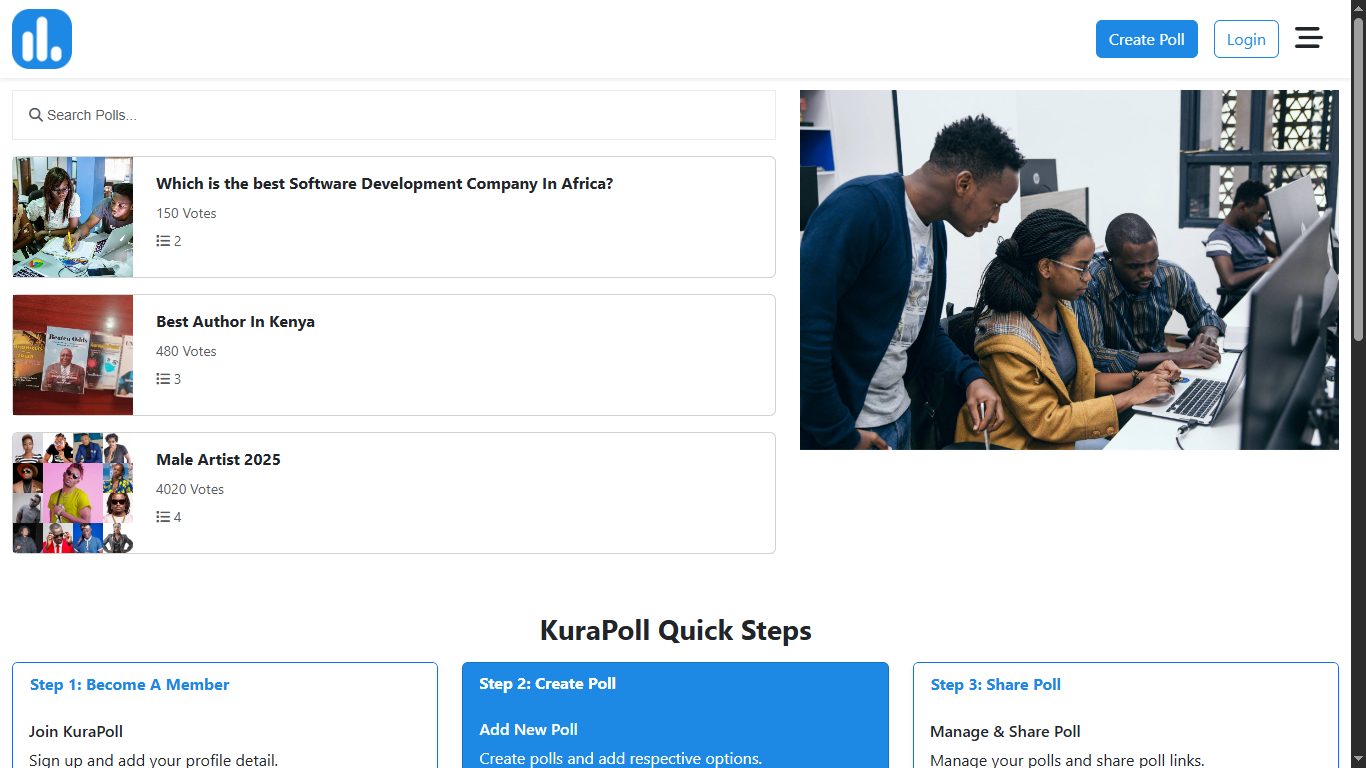The width and height of the screenshot is (1366, 768).
Task: Click the search magnifier icon
Action: point(36,115)
